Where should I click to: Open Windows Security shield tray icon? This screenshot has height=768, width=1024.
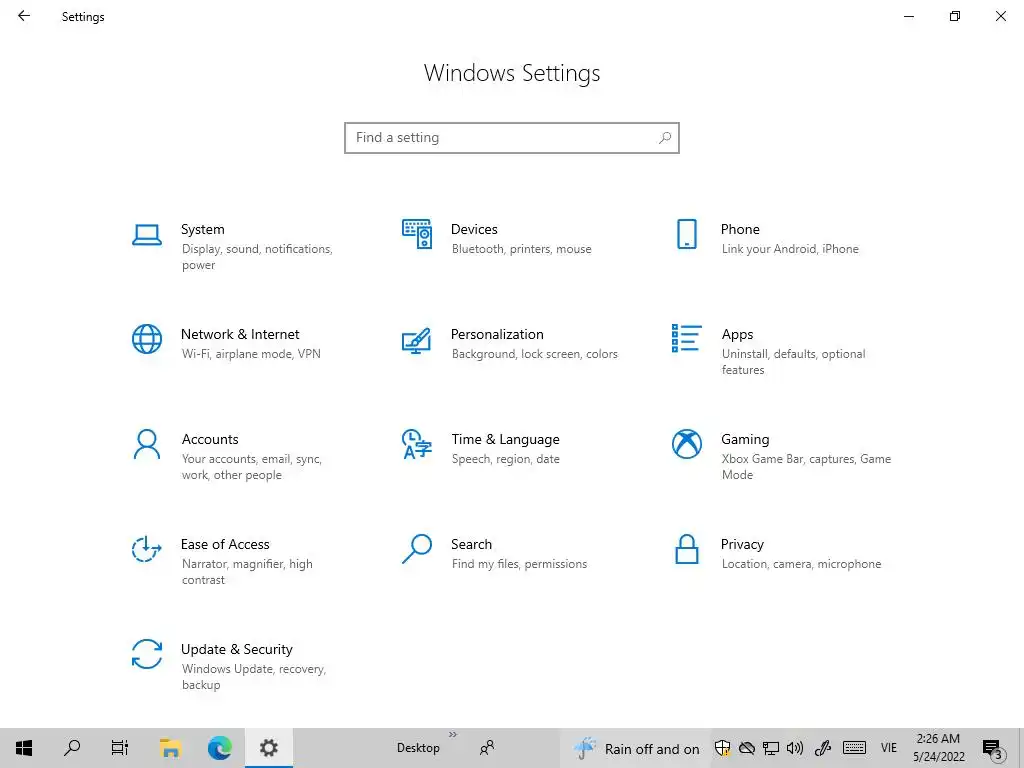(x=722, y=748)
